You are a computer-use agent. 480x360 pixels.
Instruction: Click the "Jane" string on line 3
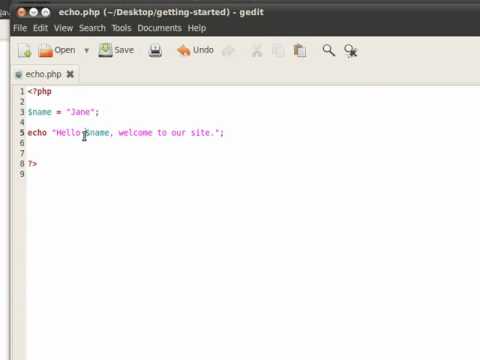click(x=81, y=112)
